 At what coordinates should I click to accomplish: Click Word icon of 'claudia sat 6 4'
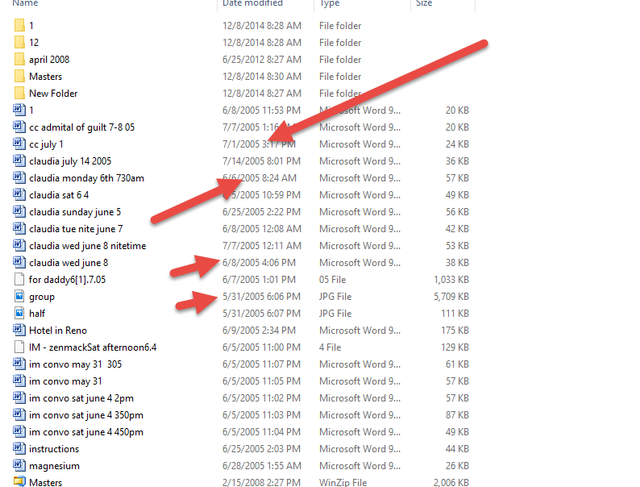[x=19, y=195]
